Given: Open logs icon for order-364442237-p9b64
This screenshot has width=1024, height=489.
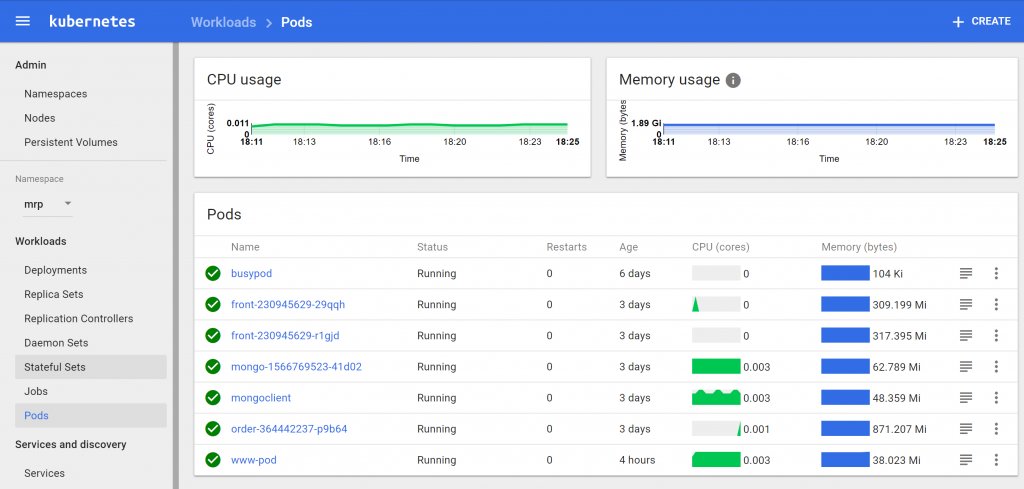Looking at the screenshot, I should 966,429.
